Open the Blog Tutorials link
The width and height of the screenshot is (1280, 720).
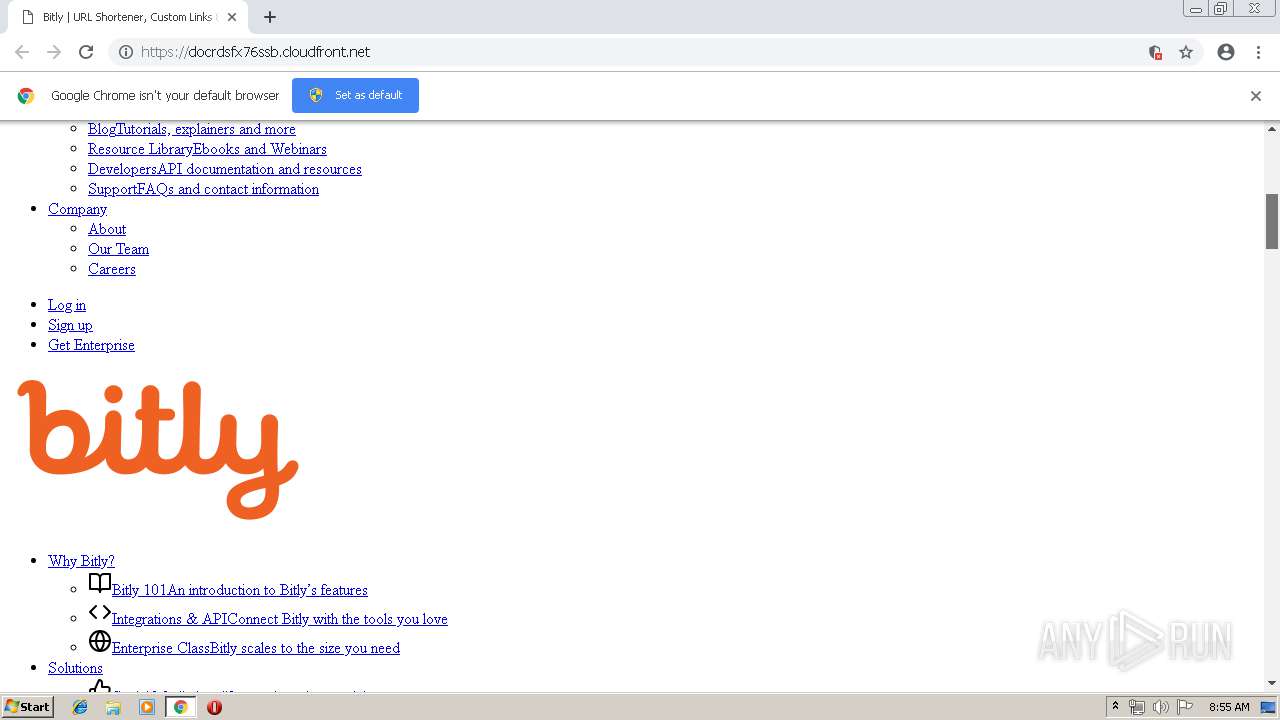coord(192,129)
